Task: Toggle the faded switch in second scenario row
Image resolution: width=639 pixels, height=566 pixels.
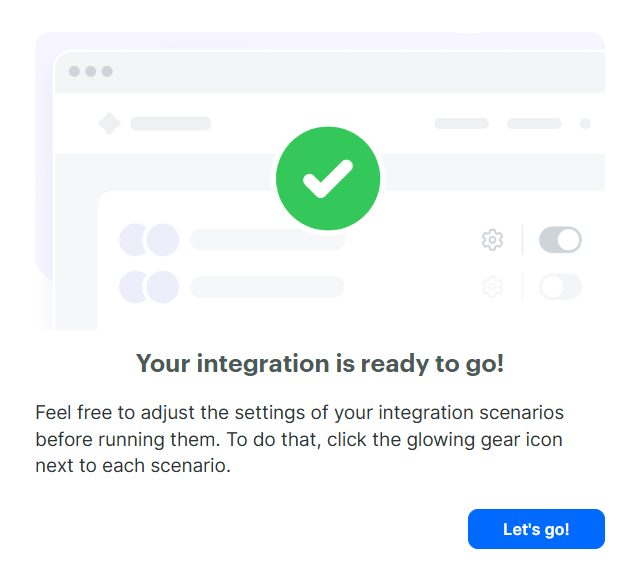Action: click(560, 287)
